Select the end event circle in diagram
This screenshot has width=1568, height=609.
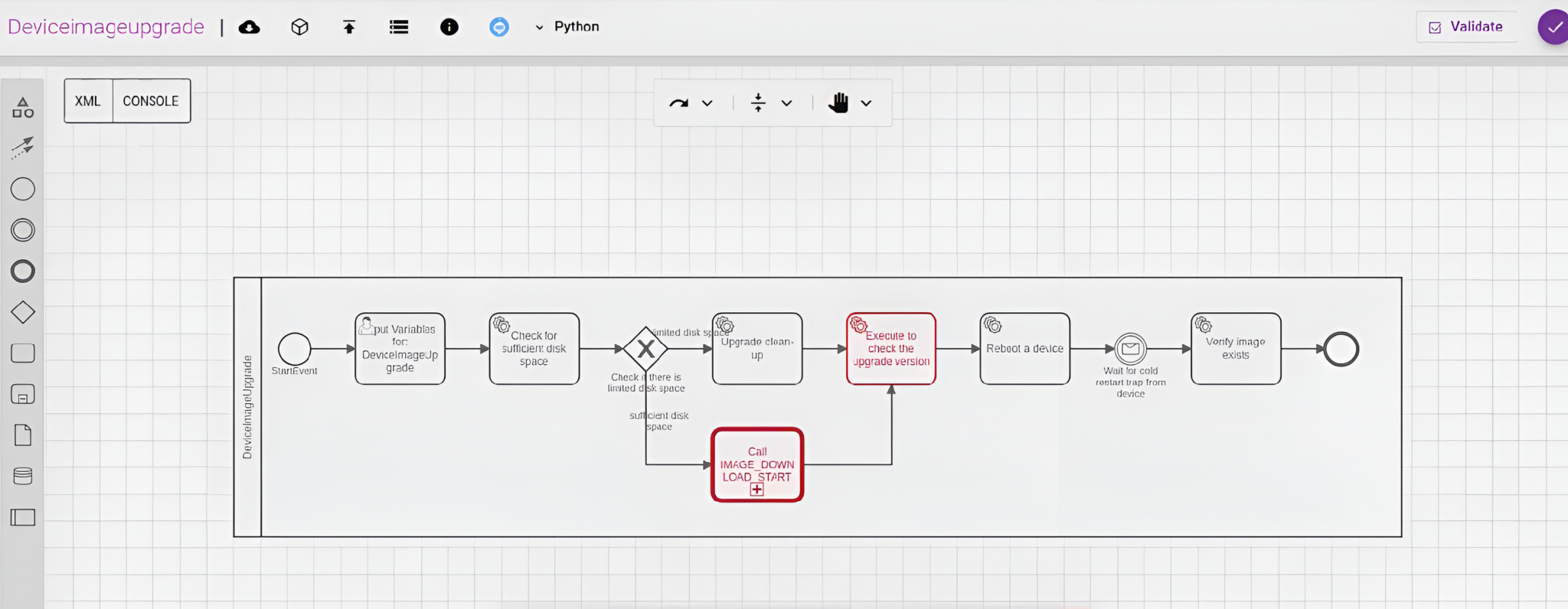pos(1341,350)
